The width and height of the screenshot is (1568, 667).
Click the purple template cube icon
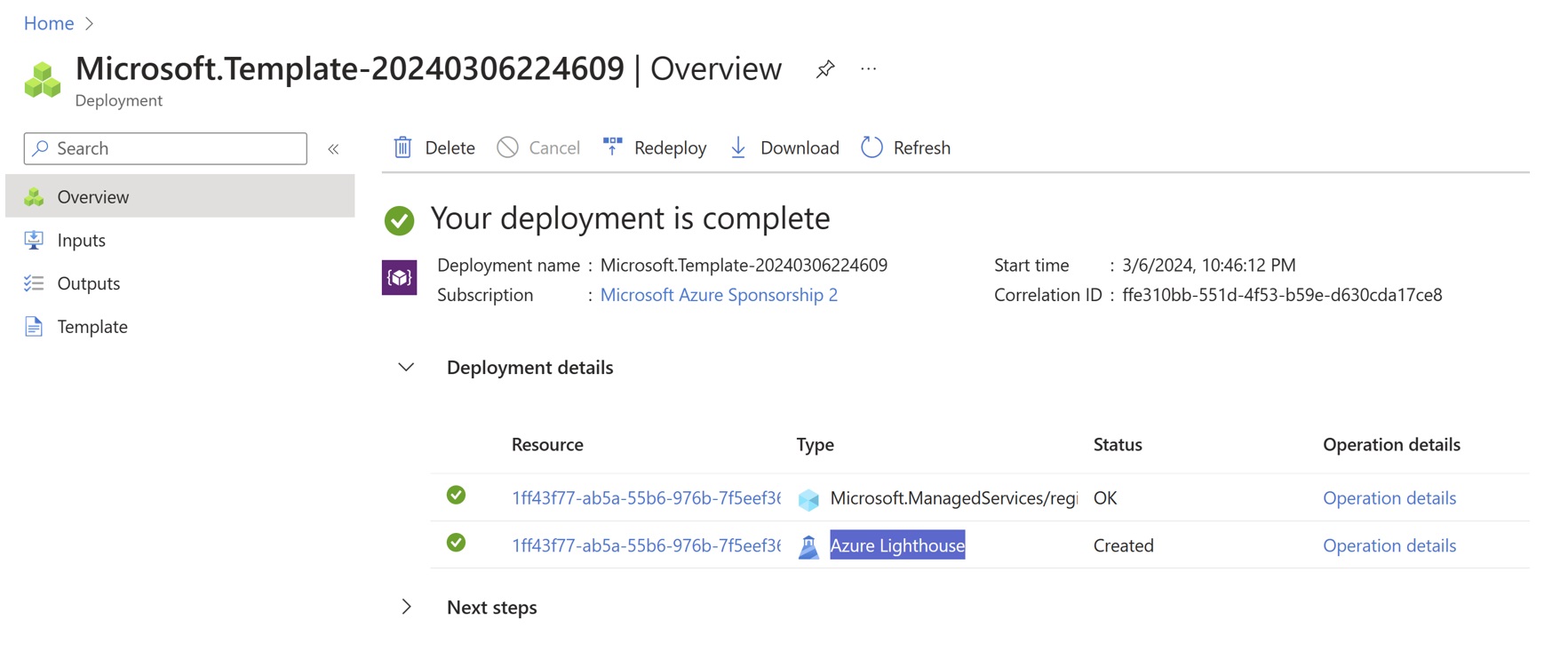click(x=400, y=278)
